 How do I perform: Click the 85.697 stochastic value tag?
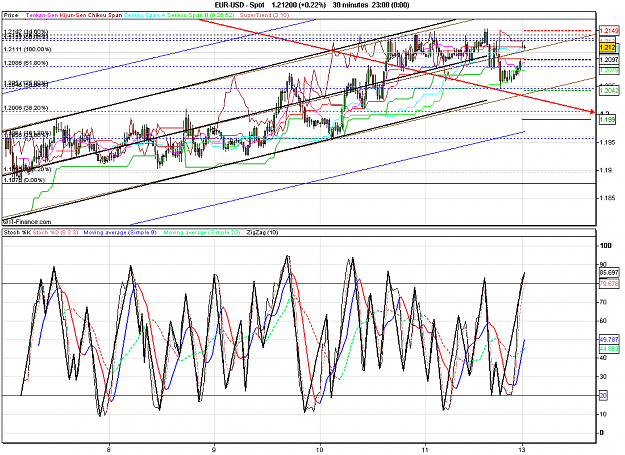pos(609,273)
